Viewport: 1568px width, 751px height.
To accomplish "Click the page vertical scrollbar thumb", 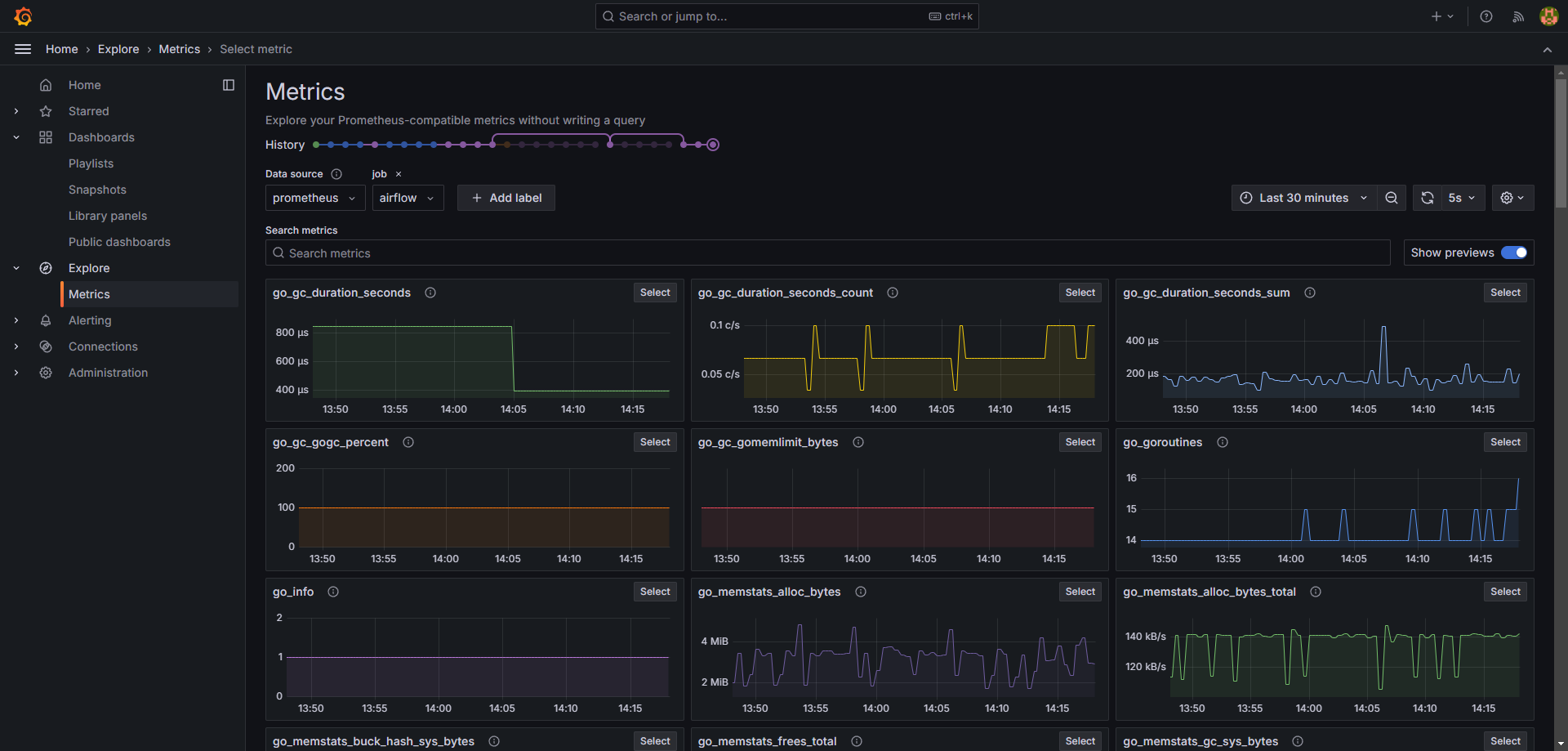I will [x=1561, y=143].
